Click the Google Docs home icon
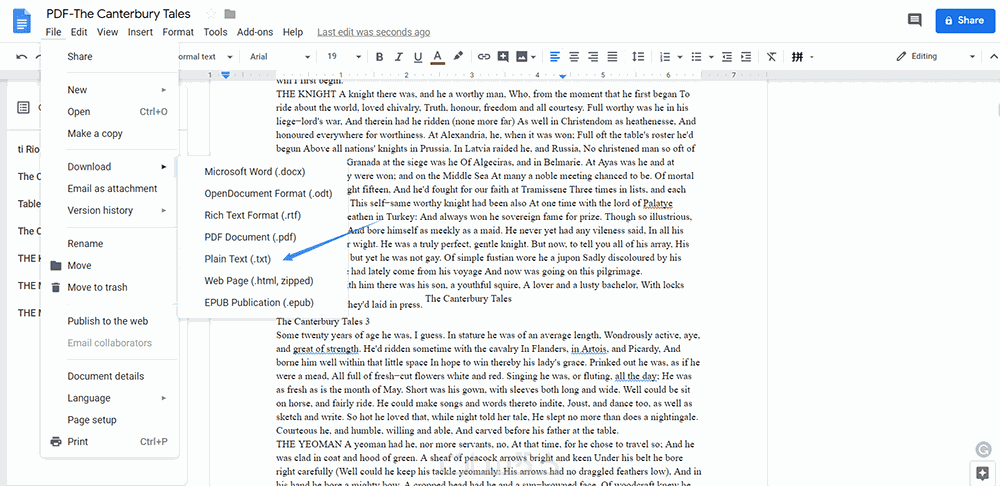 (x=22, y=20)
